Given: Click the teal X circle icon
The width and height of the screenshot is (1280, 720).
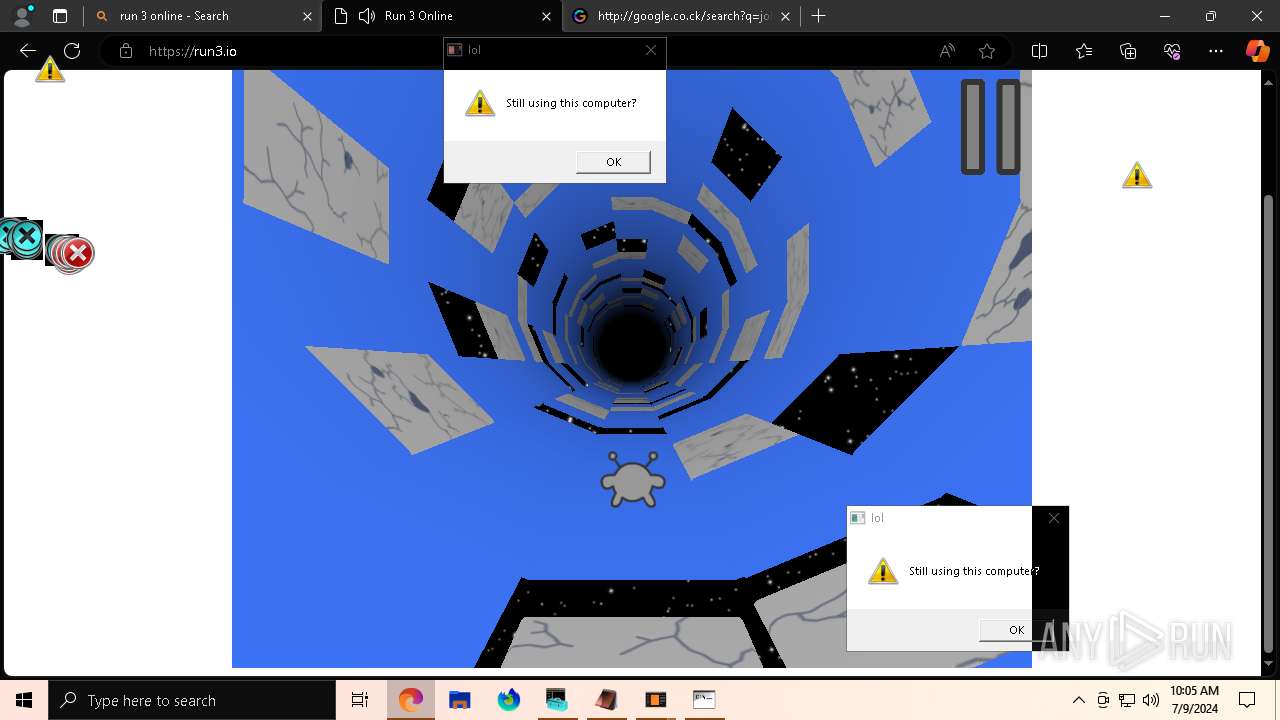Looking at the screenshot, I should pos(26,238).
